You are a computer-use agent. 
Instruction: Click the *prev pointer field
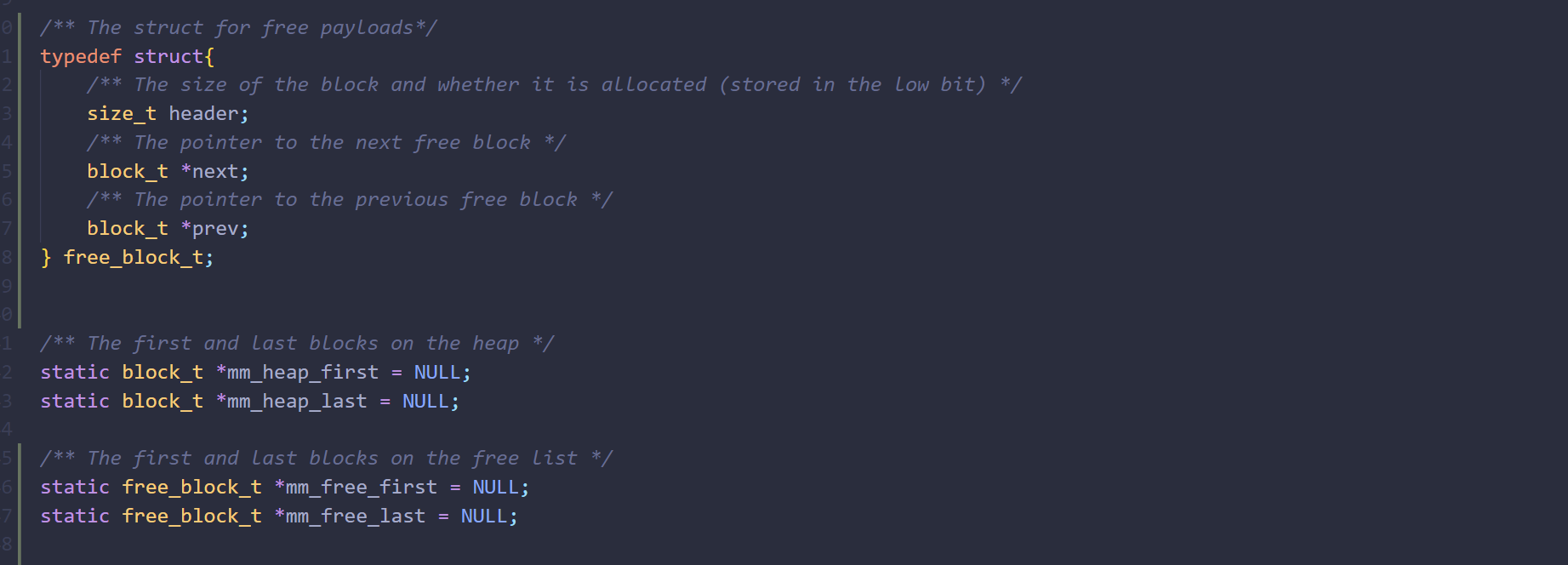coord(214,229)
